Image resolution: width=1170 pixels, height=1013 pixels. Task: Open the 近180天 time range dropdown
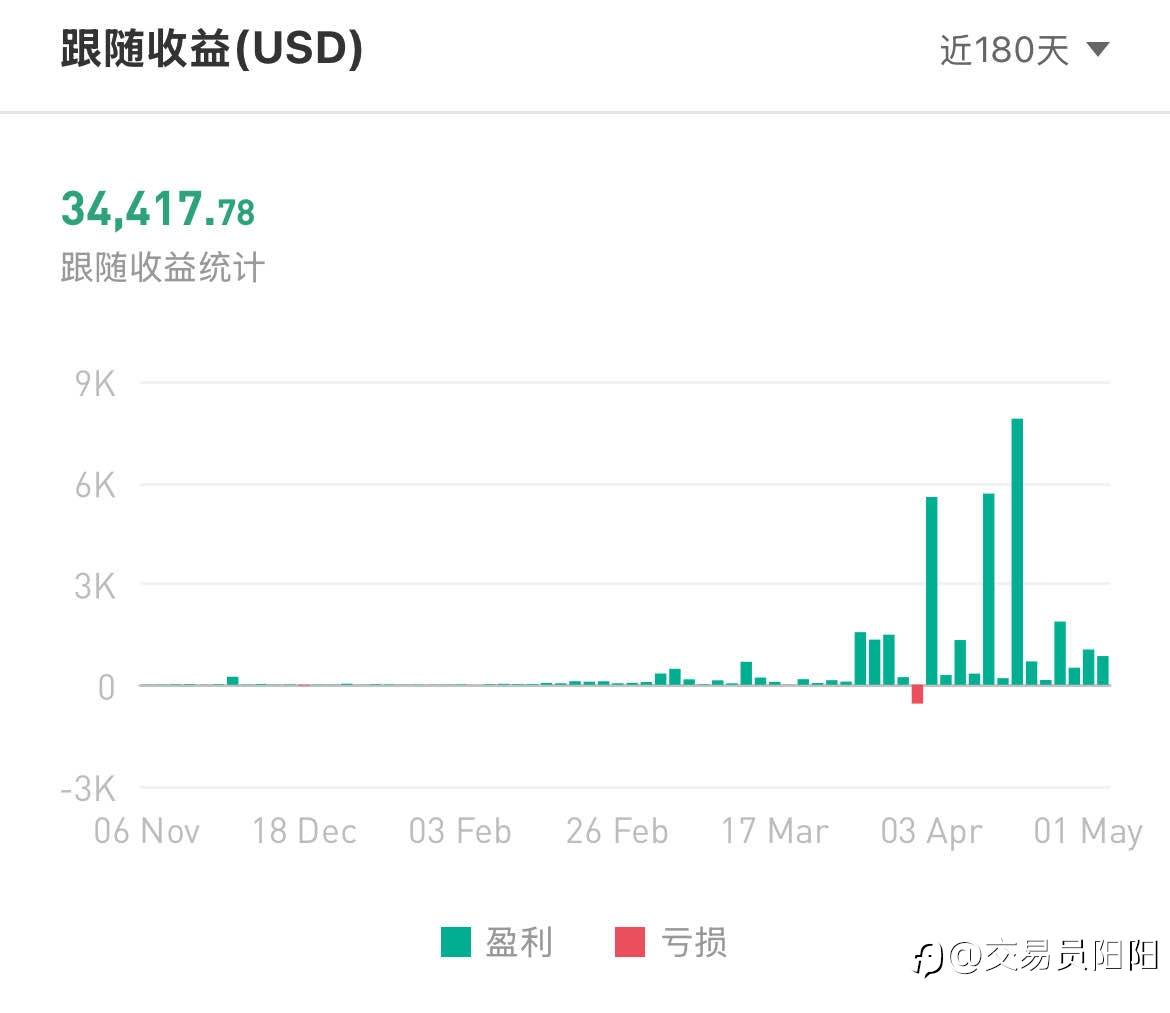click(1024, 50)
